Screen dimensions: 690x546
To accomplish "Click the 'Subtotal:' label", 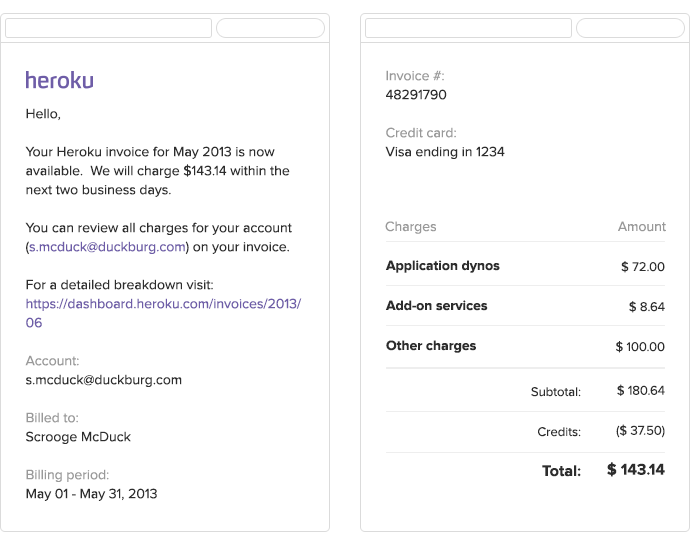I will (x=556, y=392).
